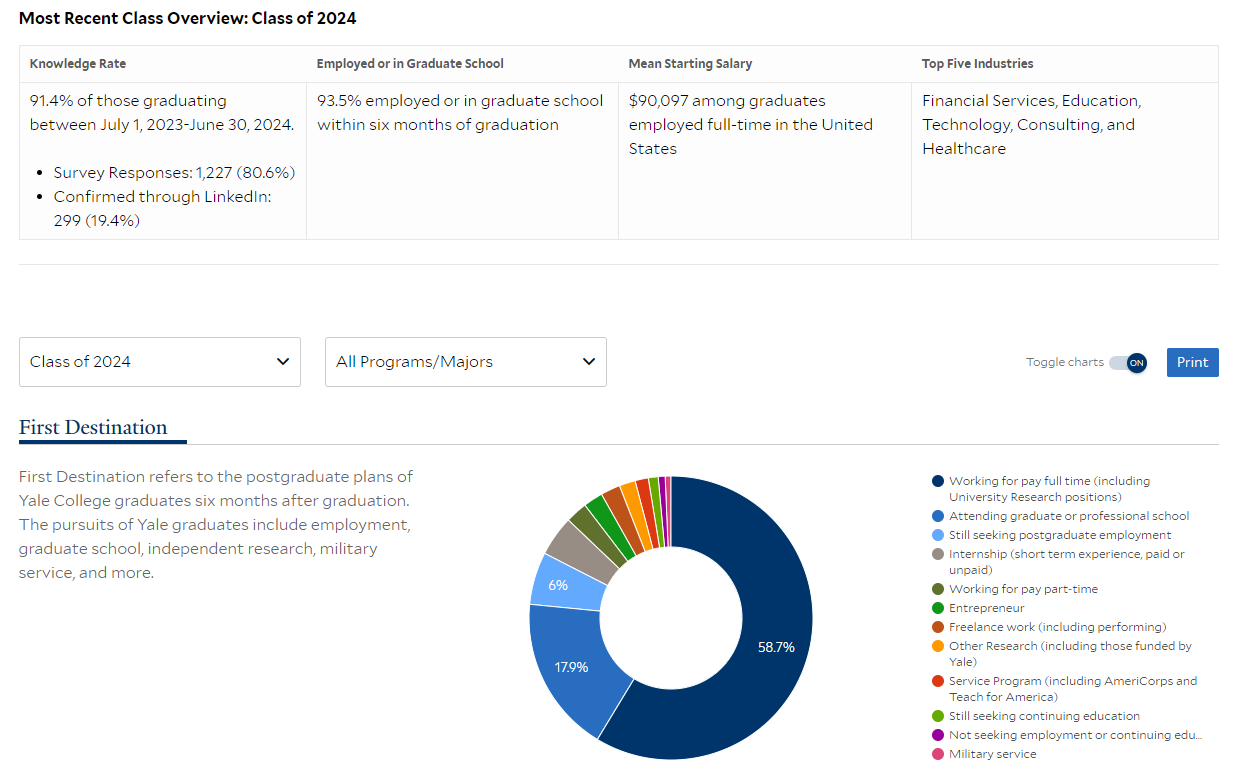
Task: Toggle the Other Research legend item
Action: pyautogui.click(x=1069, y=646)
